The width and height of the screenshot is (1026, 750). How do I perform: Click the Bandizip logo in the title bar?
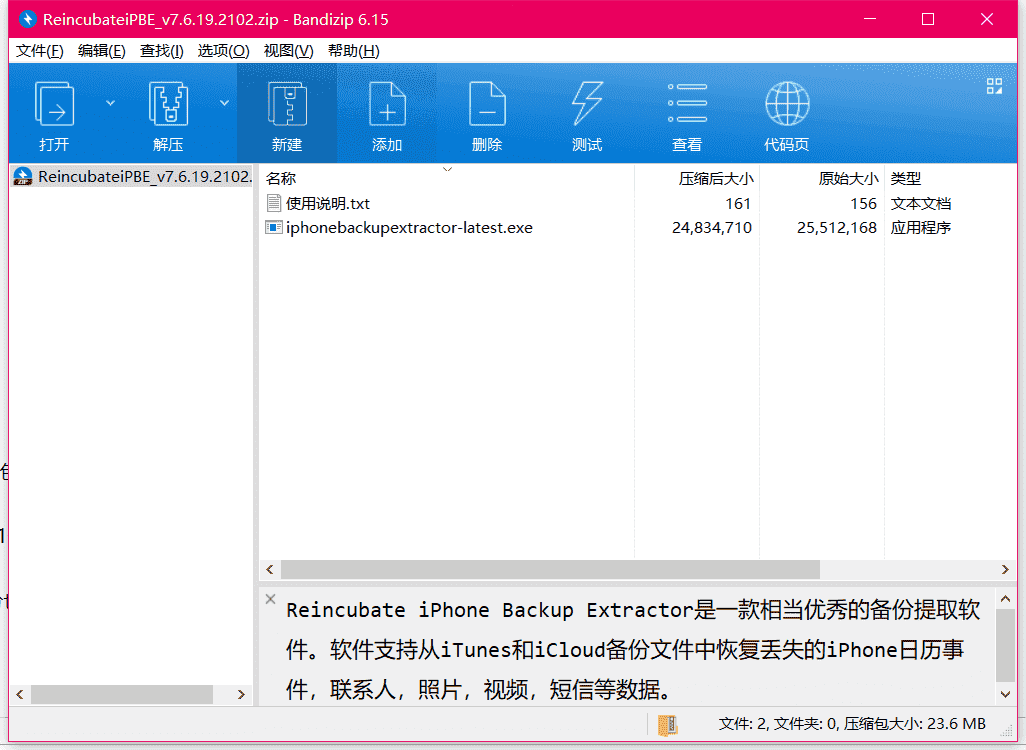[x=27, y=19]
